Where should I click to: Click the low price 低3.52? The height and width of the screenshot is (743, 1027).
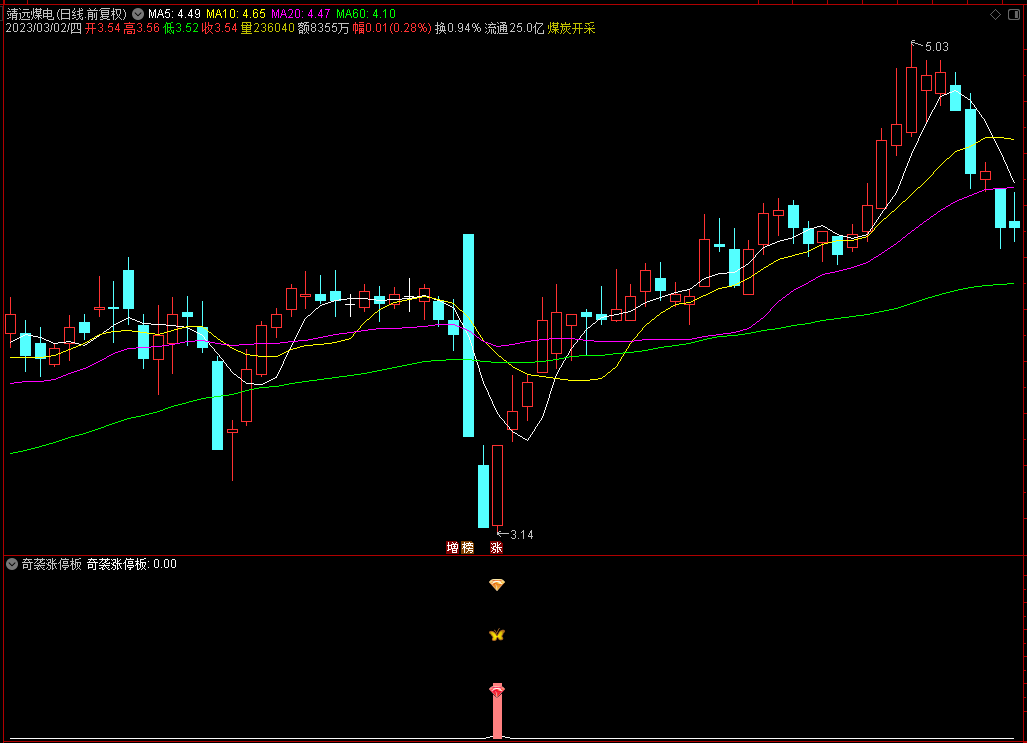click(181, 28)
